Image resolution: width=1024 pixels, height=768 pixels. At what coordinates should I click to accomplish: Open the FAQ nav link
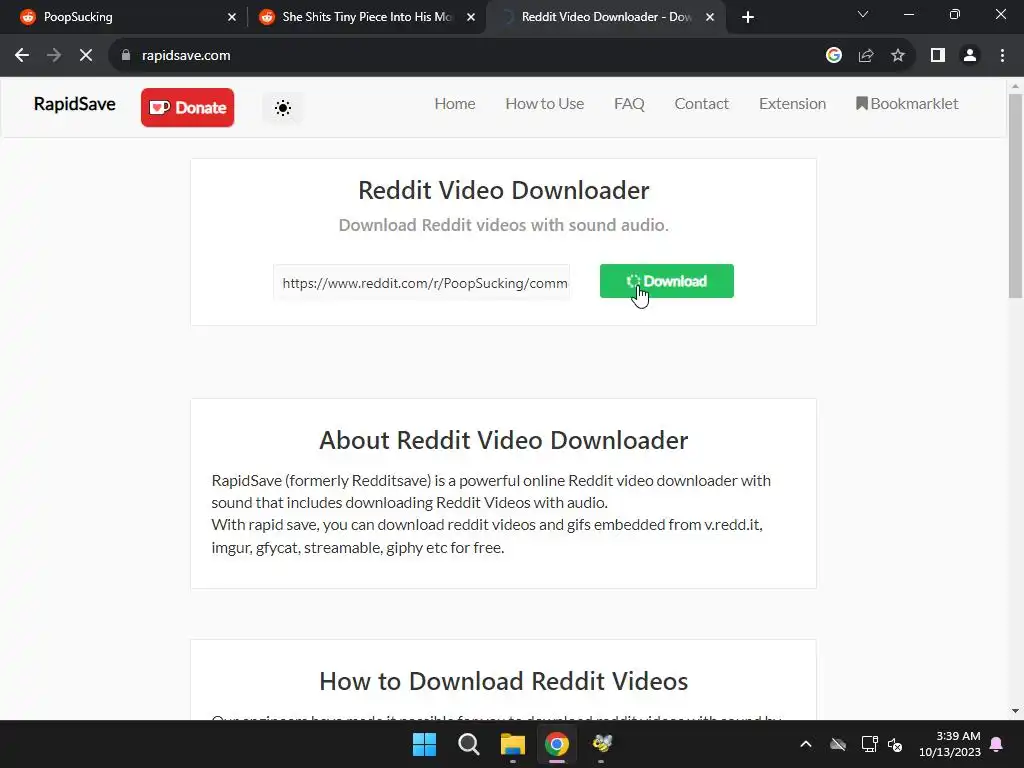pos(629,104)
